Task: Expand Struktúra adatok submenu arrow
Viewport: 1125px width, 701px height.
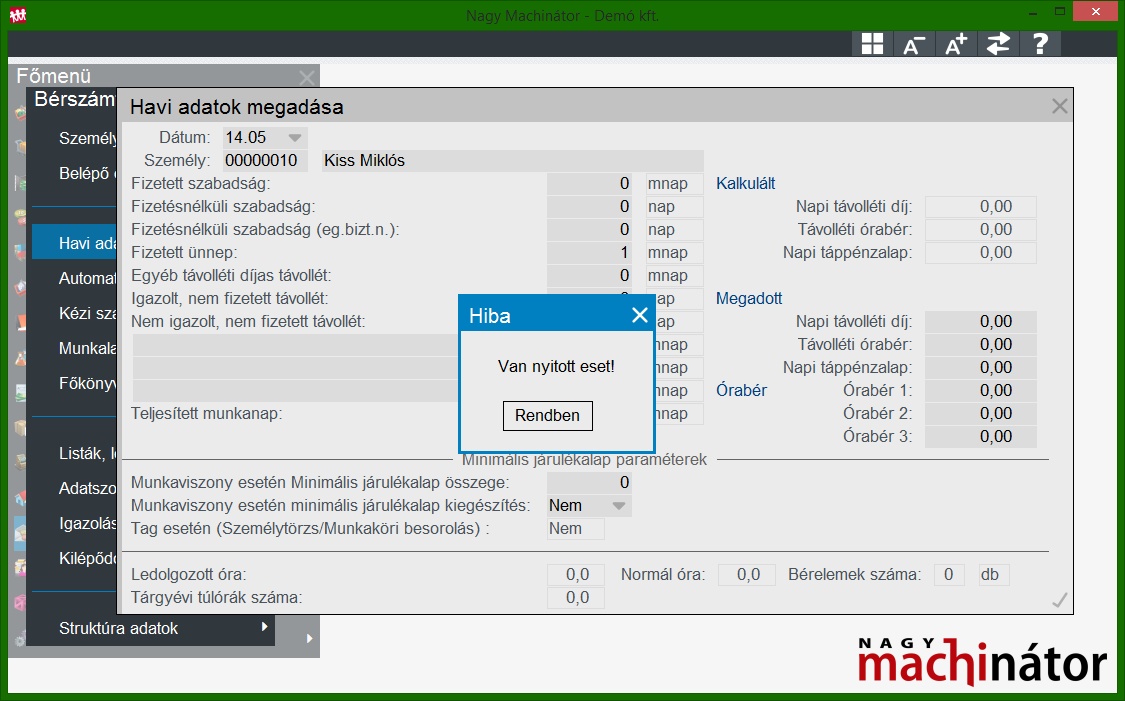Action: coord(265,626)
